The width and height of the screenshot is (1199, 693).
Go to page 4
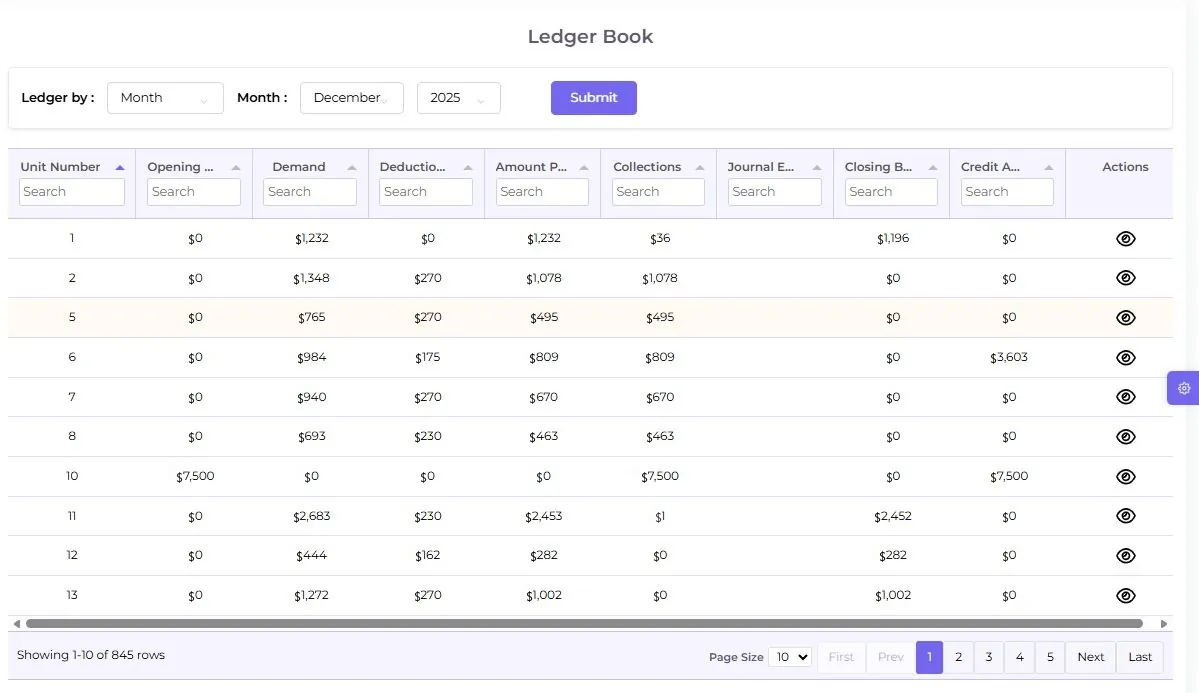pos(1019,657)
